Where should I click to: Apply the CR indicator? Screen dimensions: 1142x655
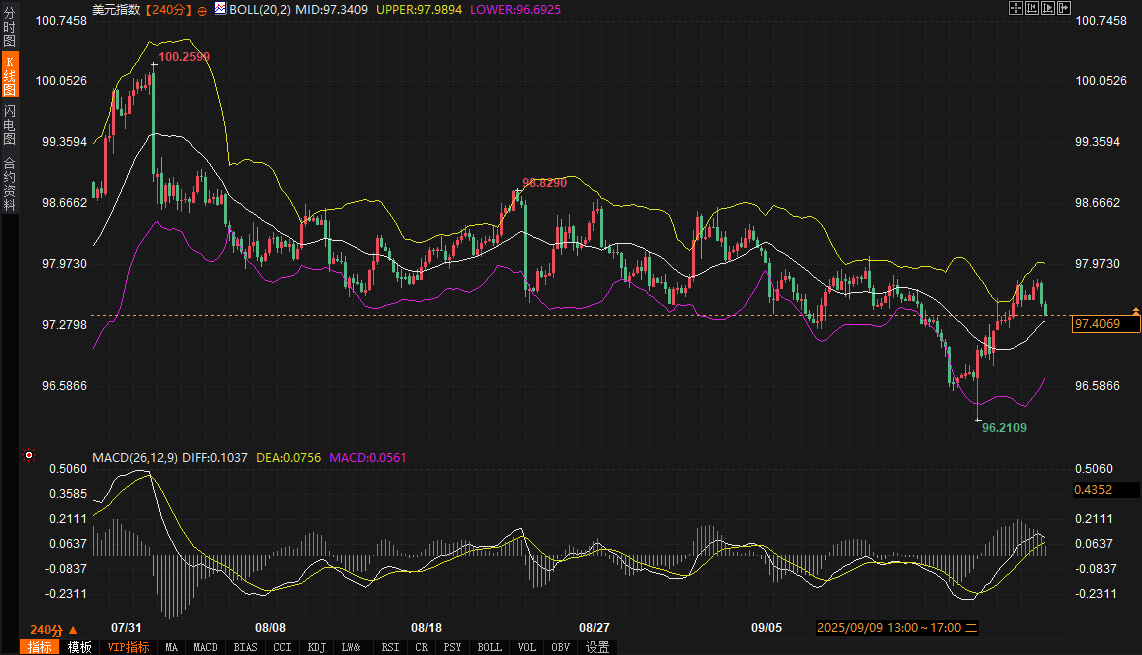[422, 647]
